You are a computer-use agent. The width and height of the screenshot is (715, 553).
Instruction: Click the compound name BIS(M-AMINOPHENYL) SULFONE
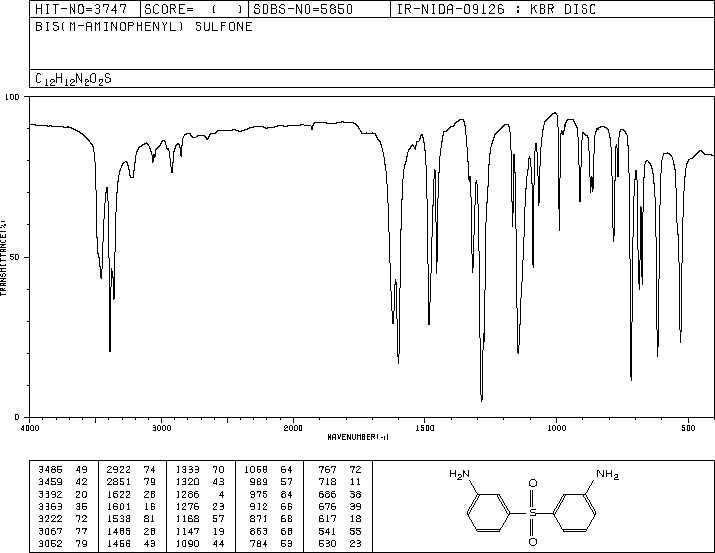(x=144, y=26)
